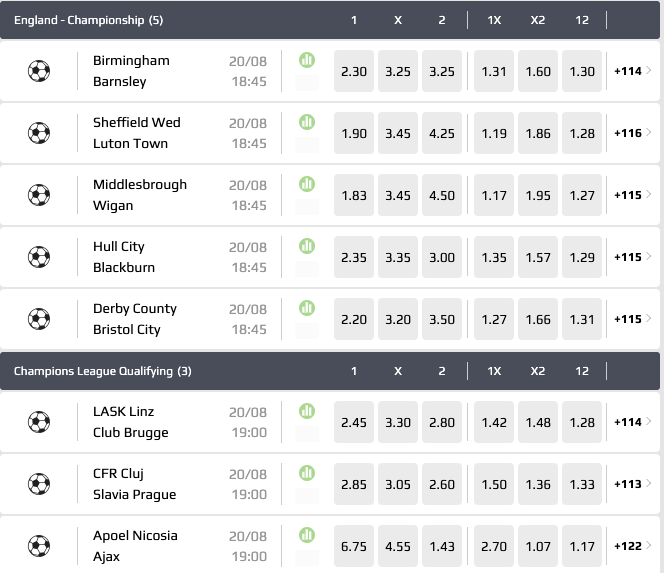The width and height of the screenshot is (664, 573).
Task: Open green statistics icon for Sheffield Wed match
Action: (x=307, y=122)
